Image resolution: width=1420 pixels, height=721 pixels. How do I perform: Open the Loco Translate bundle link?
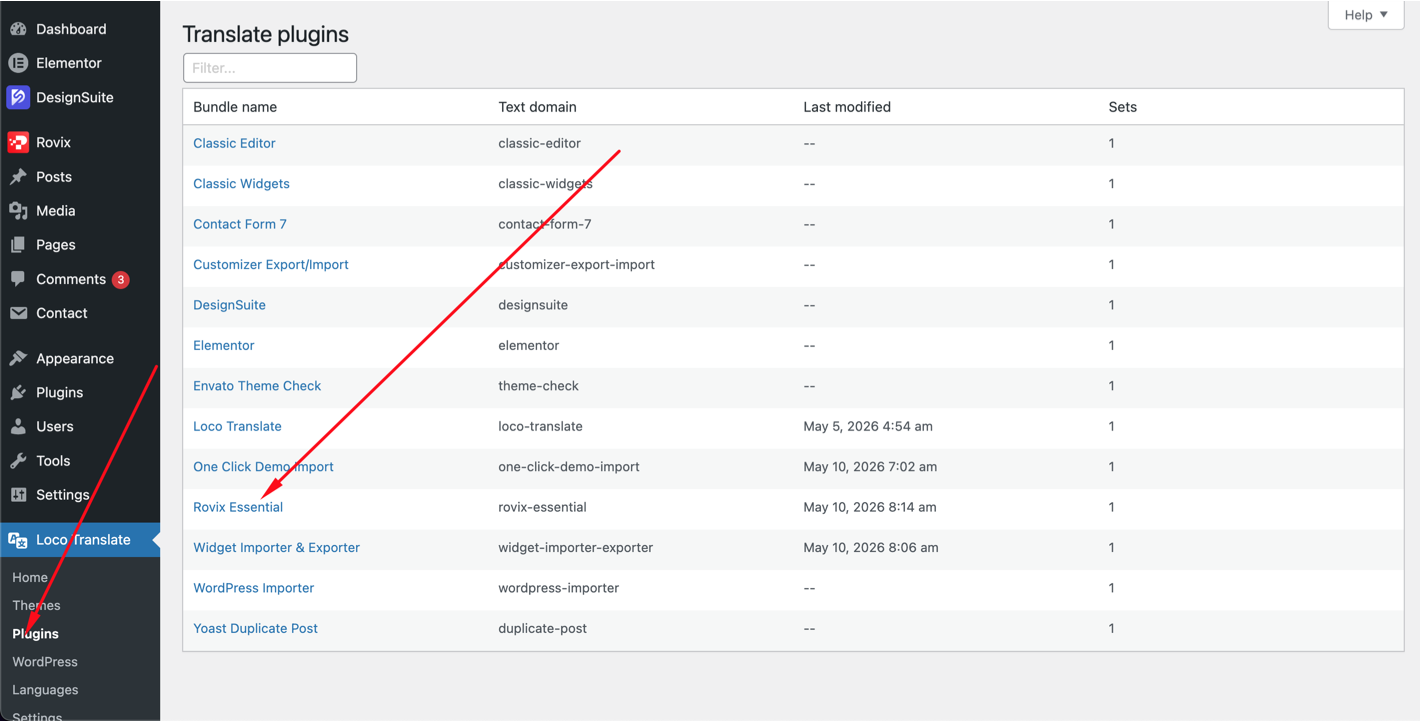pyautogui.click(x=237, y=426)
